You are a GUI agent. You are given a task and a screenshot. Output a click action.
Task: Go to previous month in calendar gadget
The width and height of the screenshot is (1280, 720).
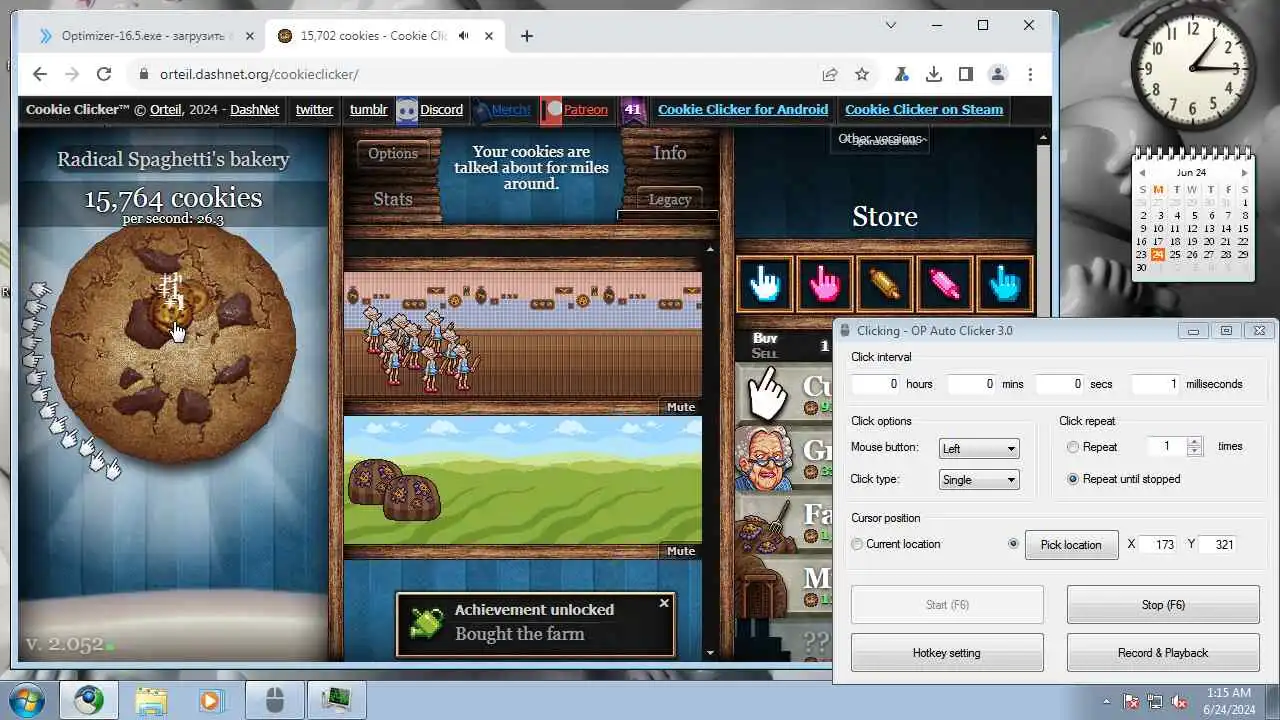(x=1141, y=173)
